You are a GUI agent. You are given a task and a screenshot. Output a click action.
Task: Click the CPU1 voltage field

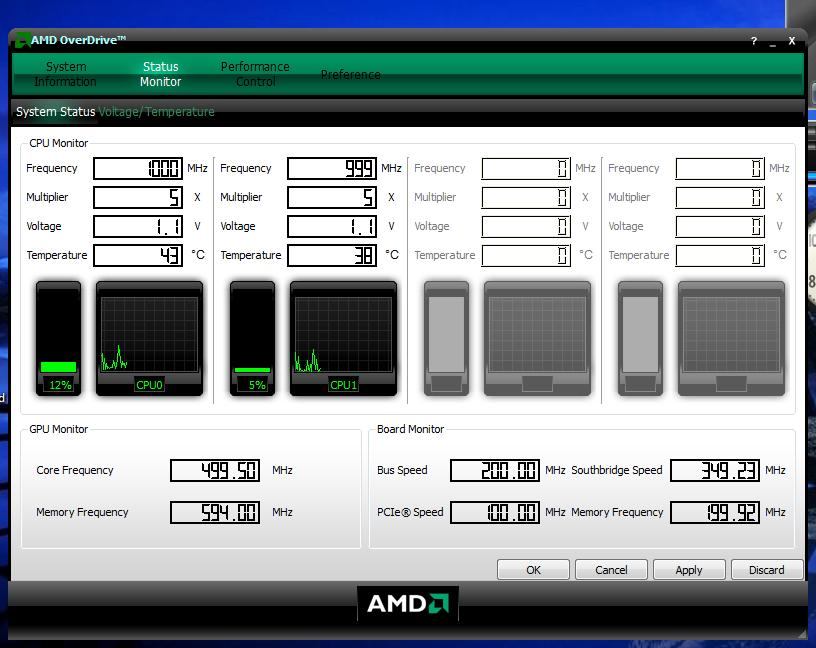[332, 226]
